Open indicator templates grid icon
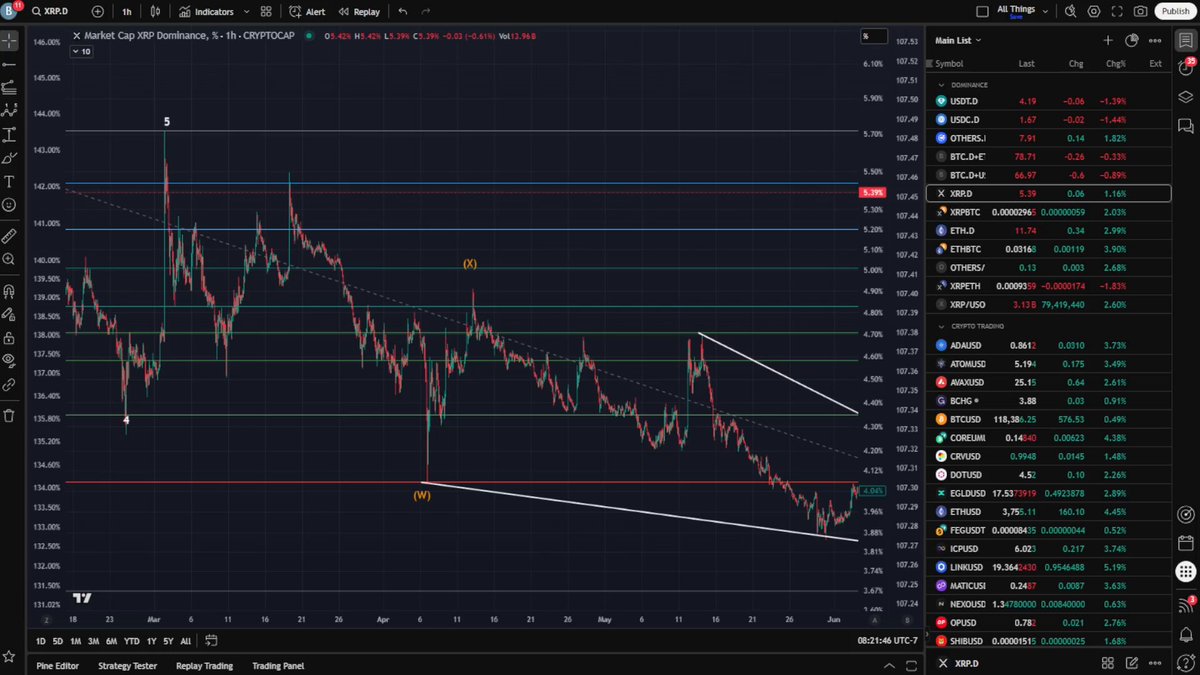Image resolution: width=1200 pixels, height=675 pixels. (x=266, y=12)
